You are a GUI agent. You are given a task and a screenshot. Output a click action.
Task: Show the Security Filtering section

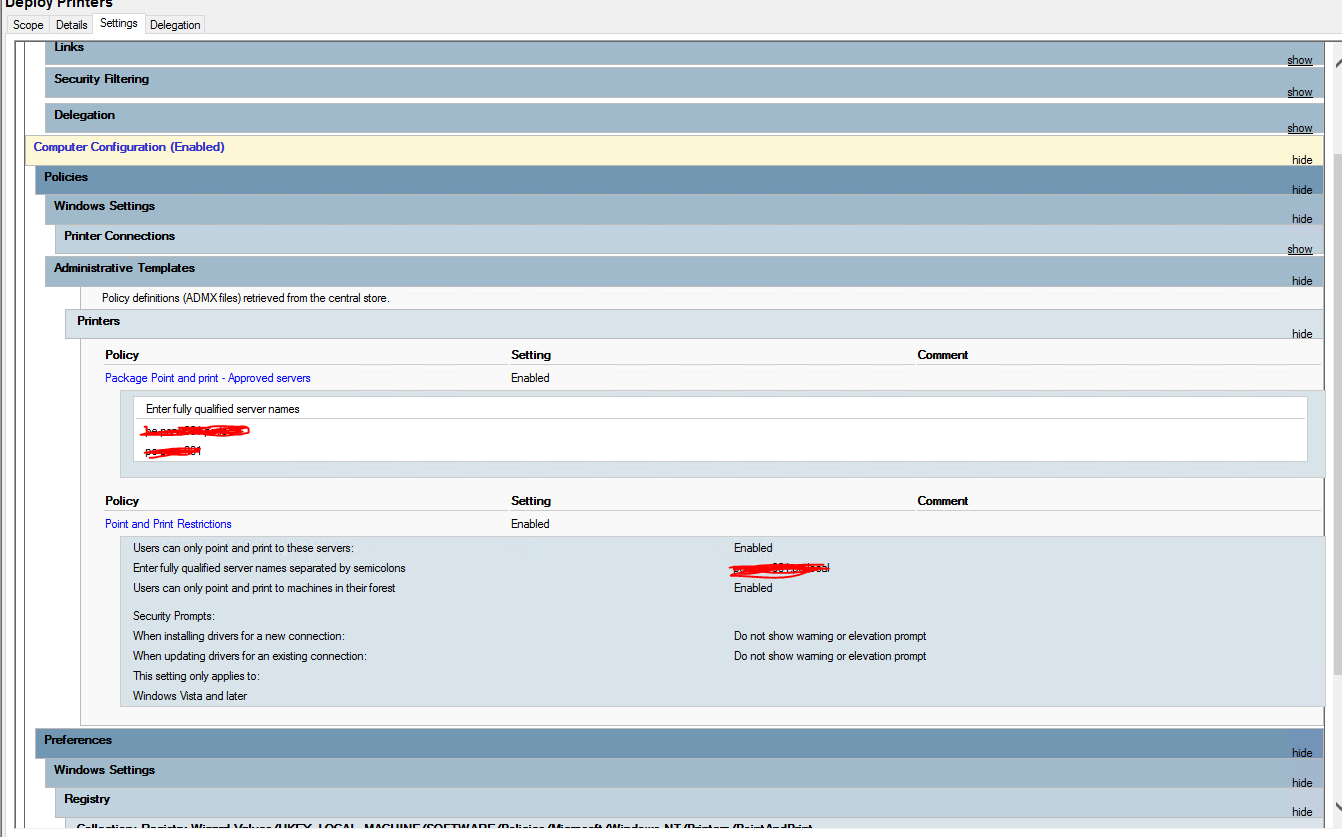[x=1299, y=91]
